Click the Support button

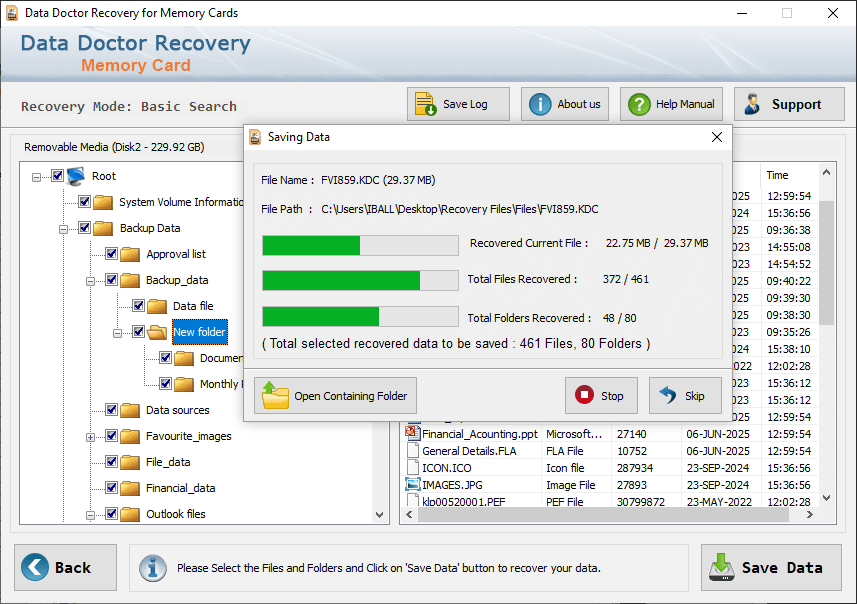(789, 104)
